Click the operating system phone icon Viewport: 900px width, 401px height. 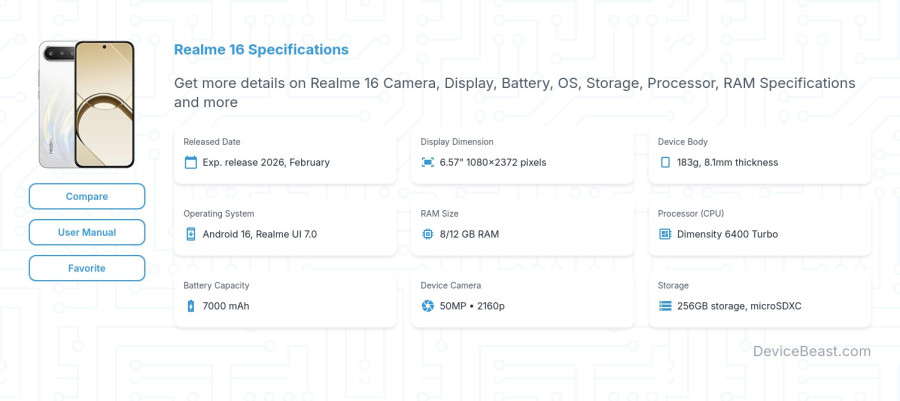point(191,234)
